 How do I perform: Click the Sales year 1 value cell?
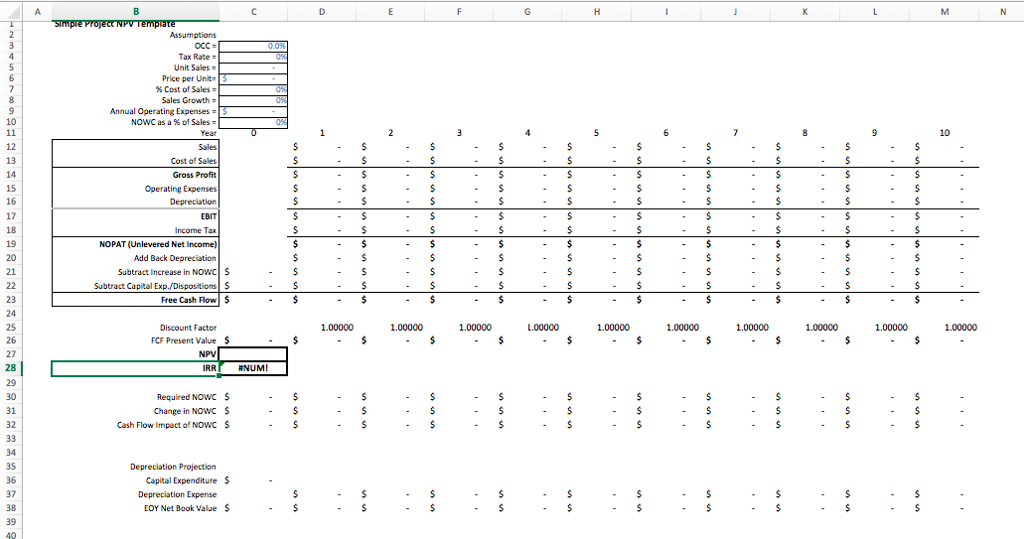click(322, 147)
